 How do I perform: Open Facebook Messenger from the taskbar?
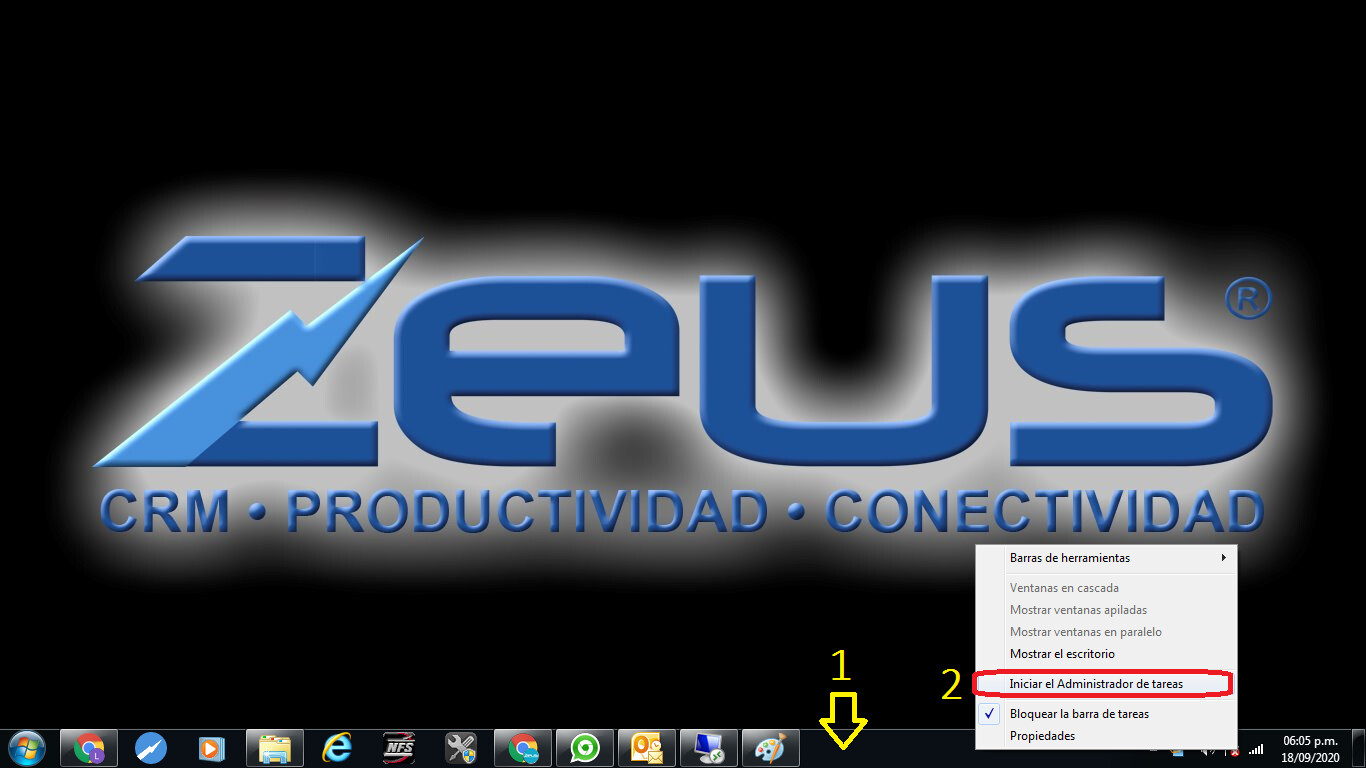coord(150,747)
